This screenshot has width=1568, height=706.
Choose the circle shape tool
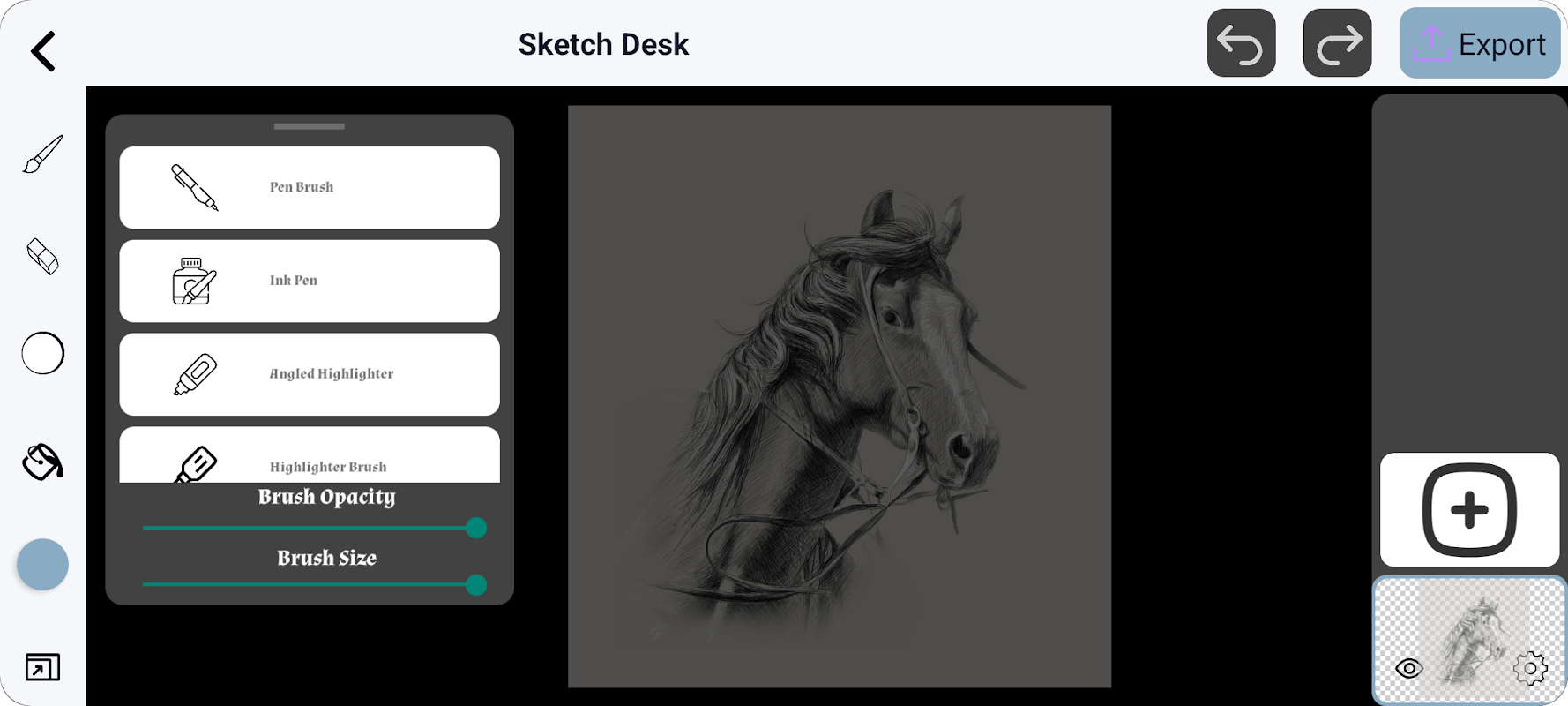click(42, 354)
